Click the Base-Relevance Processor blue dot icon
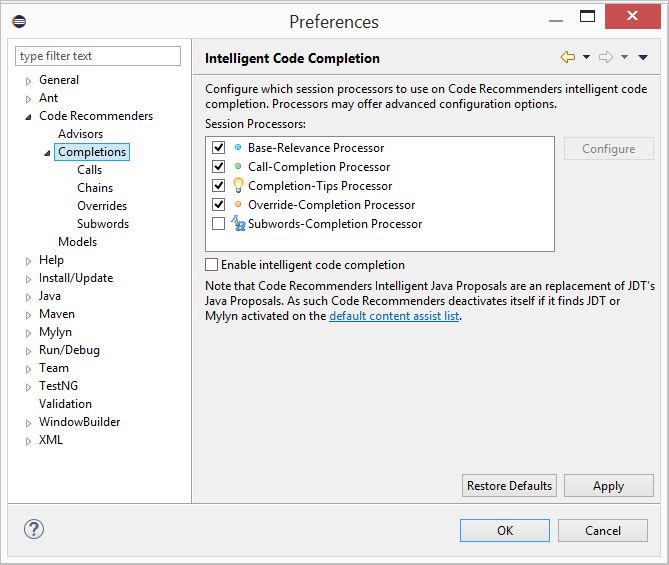Screen dimensions: 669x565 click(238, 147)
